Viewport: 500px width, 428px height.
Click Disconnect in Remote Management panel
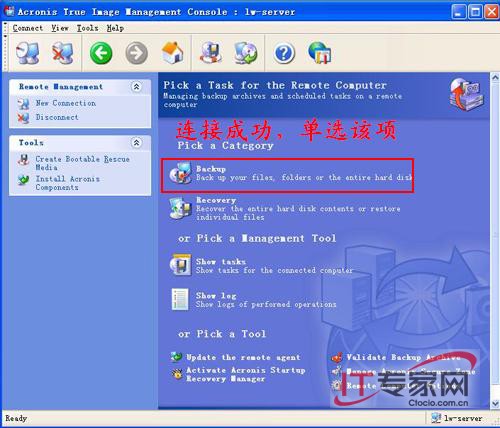pos(57,117)
